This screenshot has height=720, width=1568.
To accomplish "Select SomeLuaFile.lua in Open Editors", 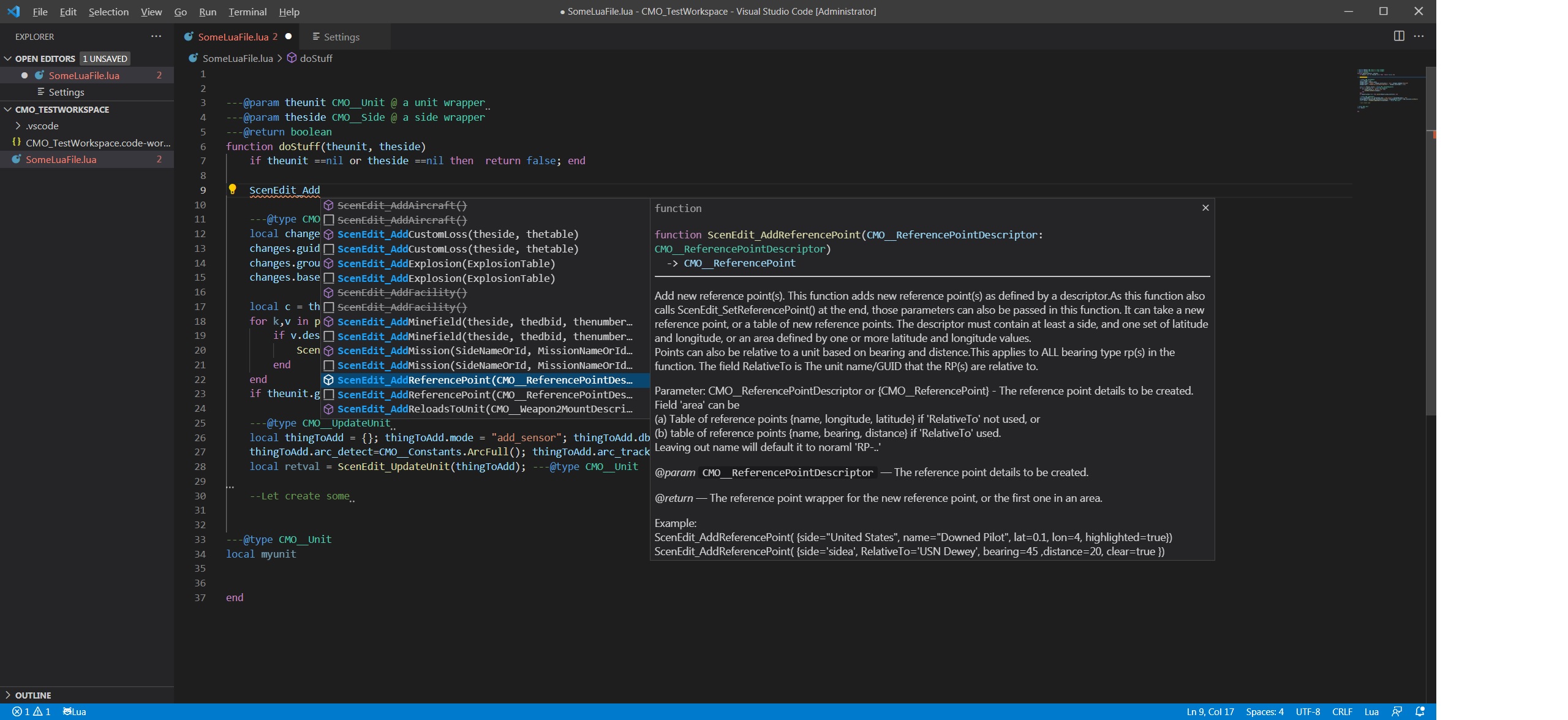I will click(87, 75).
